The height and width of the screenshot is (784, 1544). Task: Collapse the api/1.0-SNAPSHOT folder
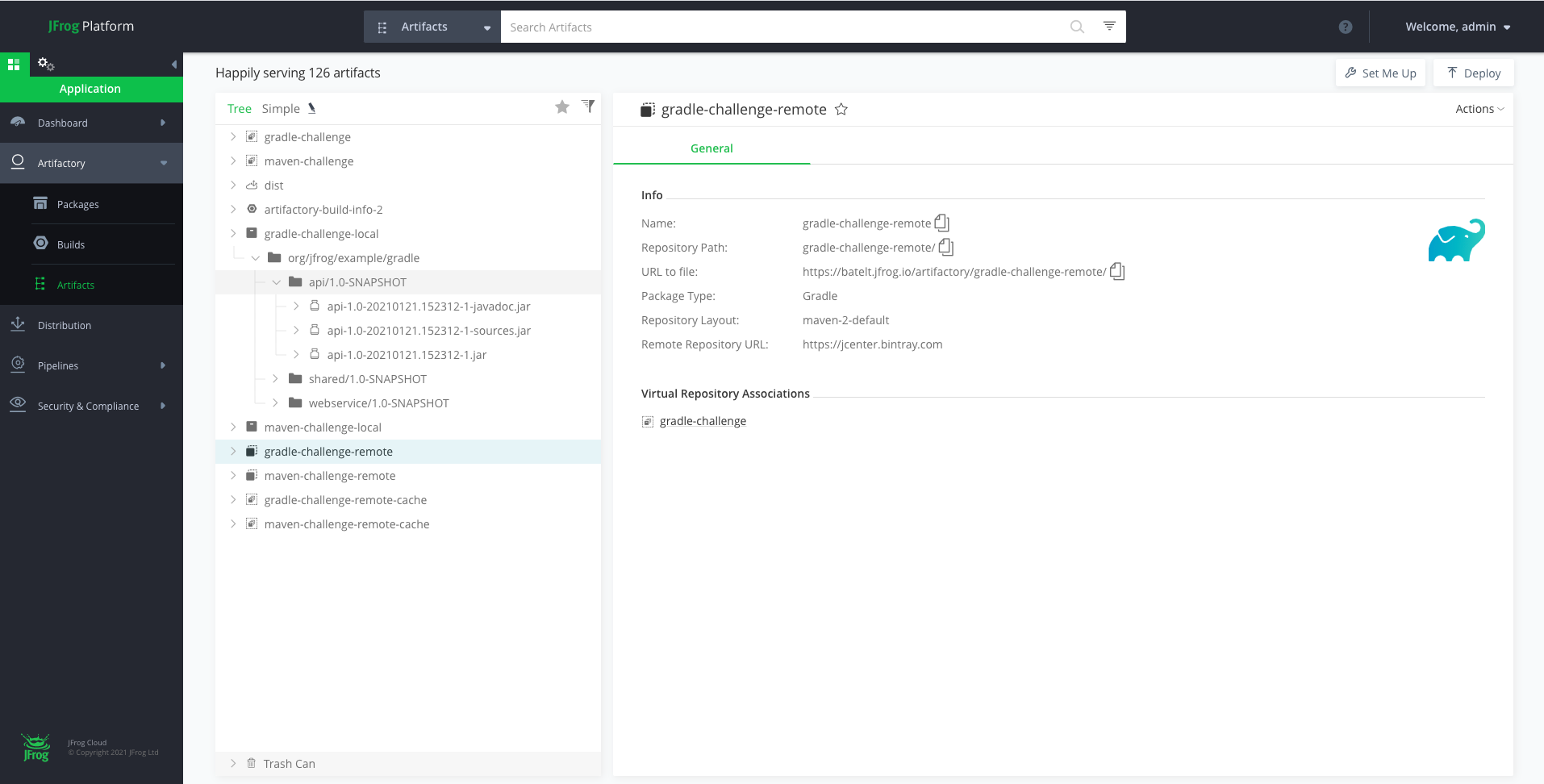277,282
